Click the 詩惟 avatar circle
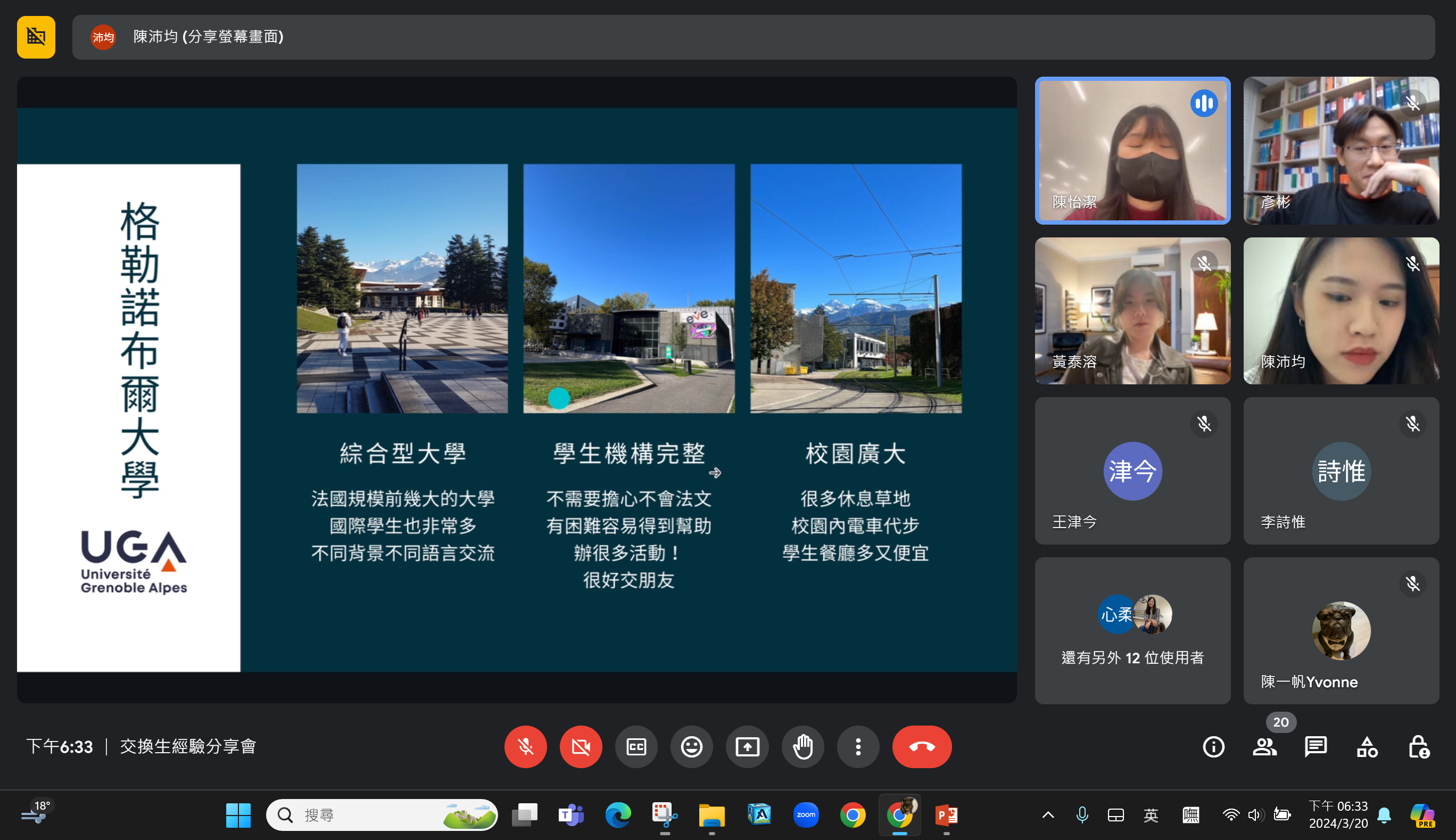Screen dimensions: 1456x840 point(1341,471)
